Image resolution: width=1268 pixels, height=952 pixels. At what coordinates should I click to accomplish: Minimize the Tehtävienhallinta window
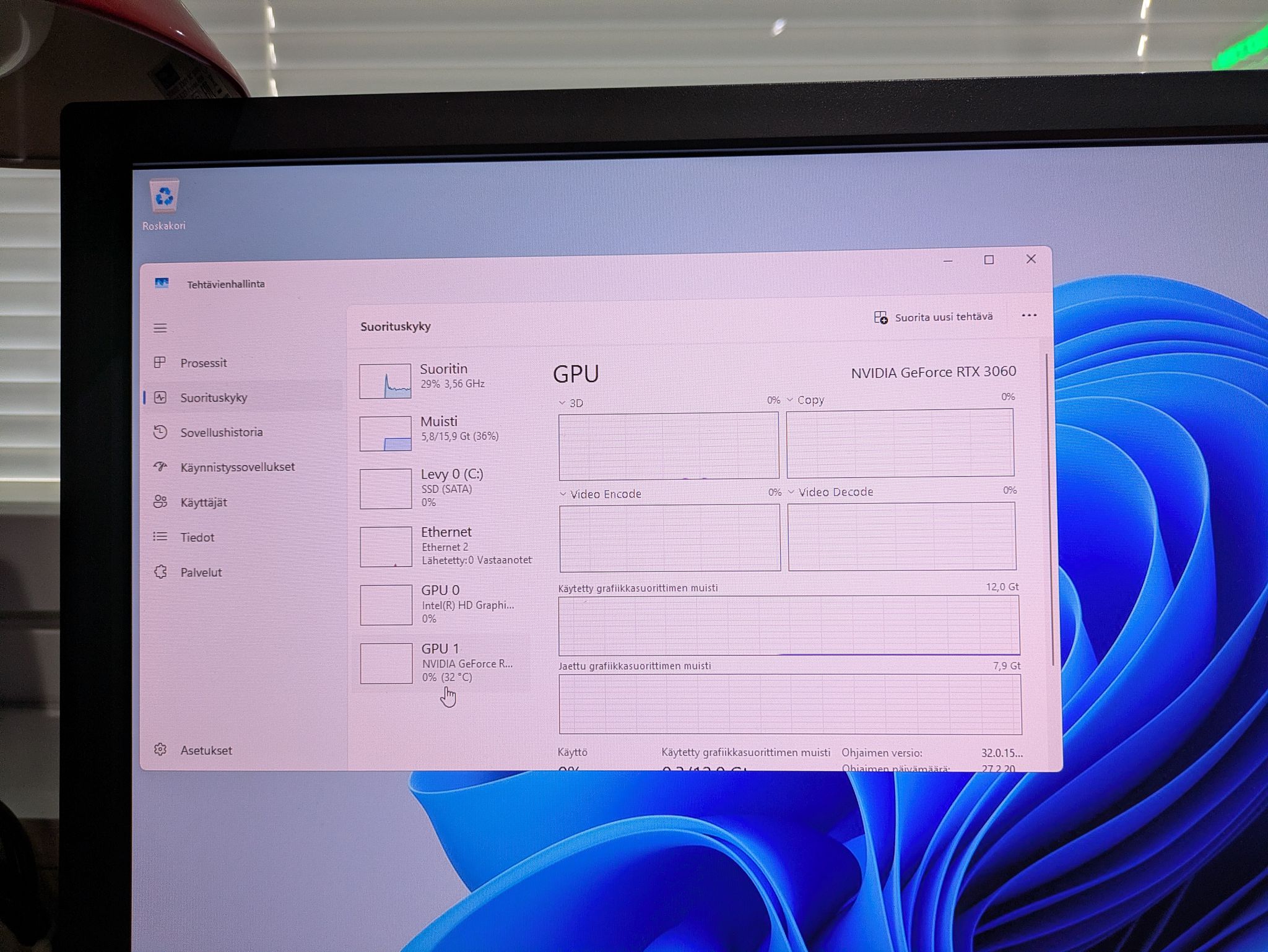point(948,261)
